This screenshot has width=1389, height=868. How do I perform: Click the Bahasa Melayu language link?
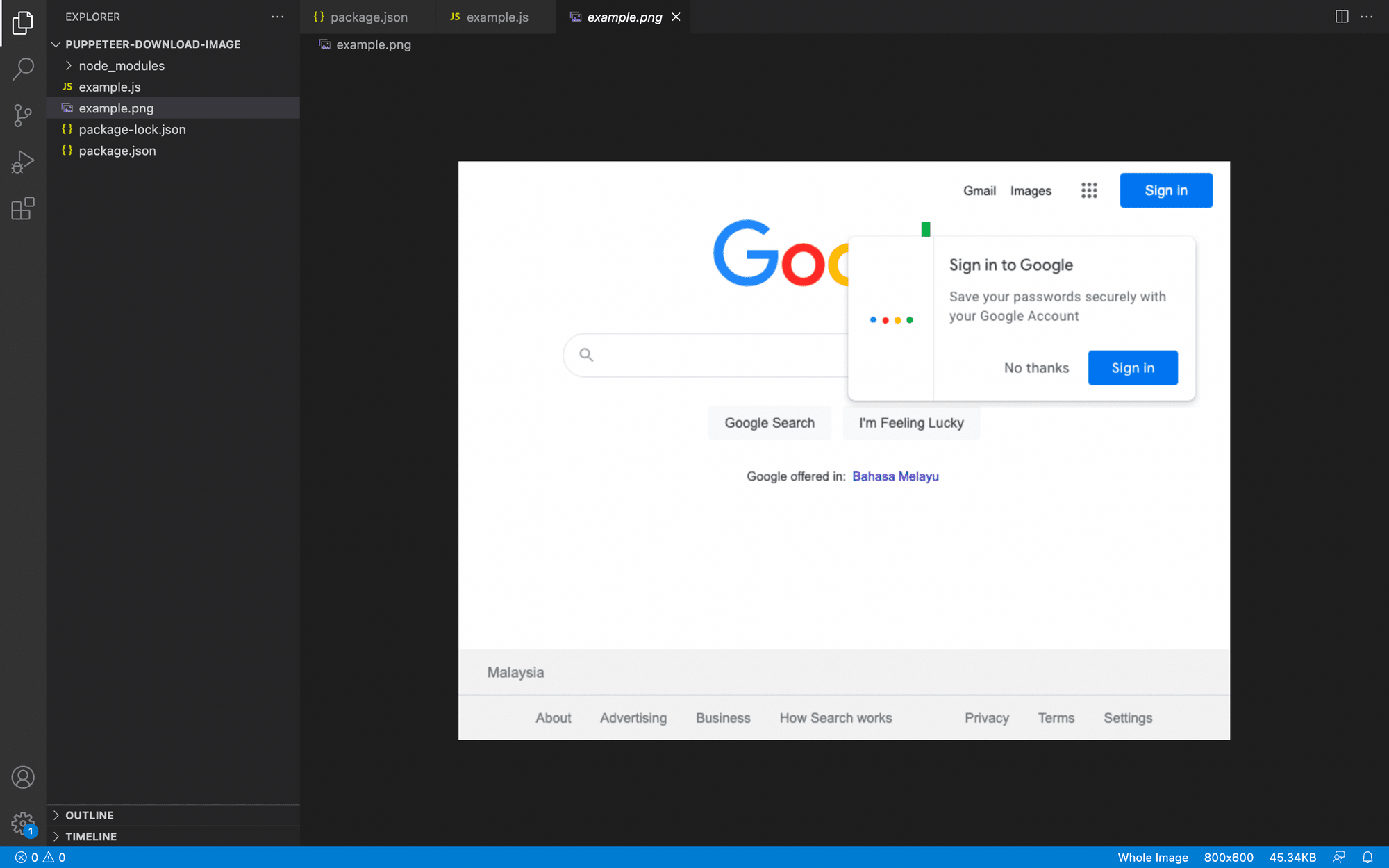tap(895, 476)
